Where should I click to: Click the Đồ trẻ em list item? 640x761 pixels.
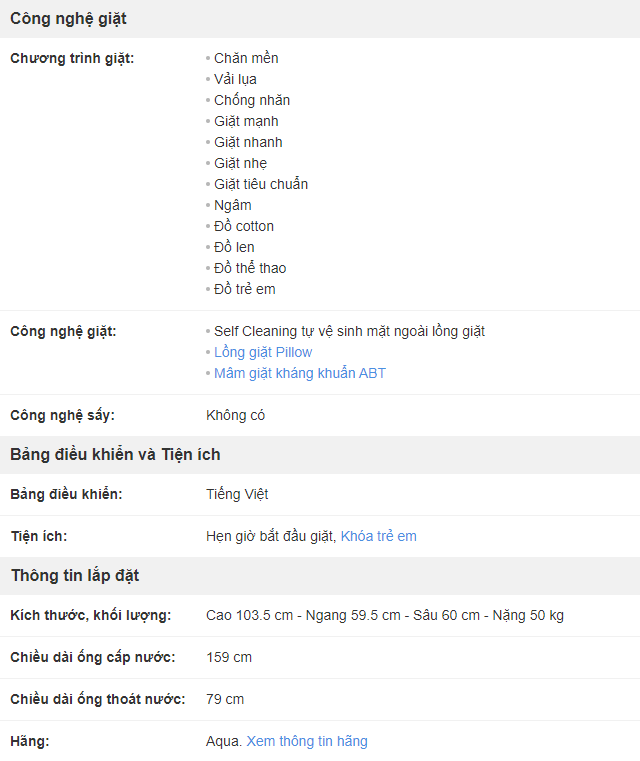point(245,289)
